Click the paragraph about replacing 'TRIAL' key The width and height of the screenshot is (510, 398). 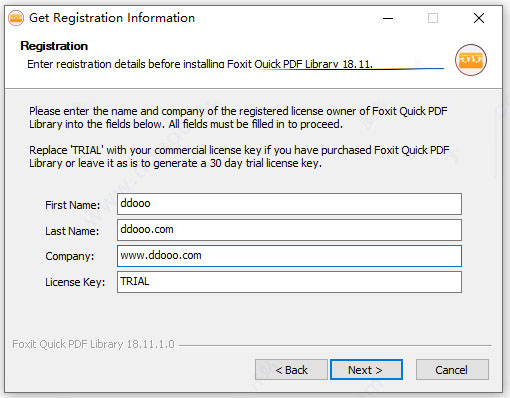point(239,157)
